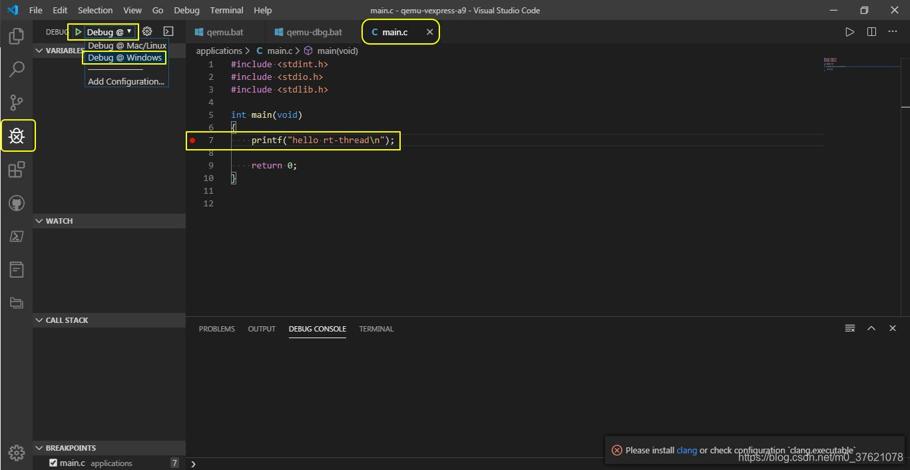910x470 pixels.
Task: Switch to the TERMINAL panel tab
Action: (376, 328)
